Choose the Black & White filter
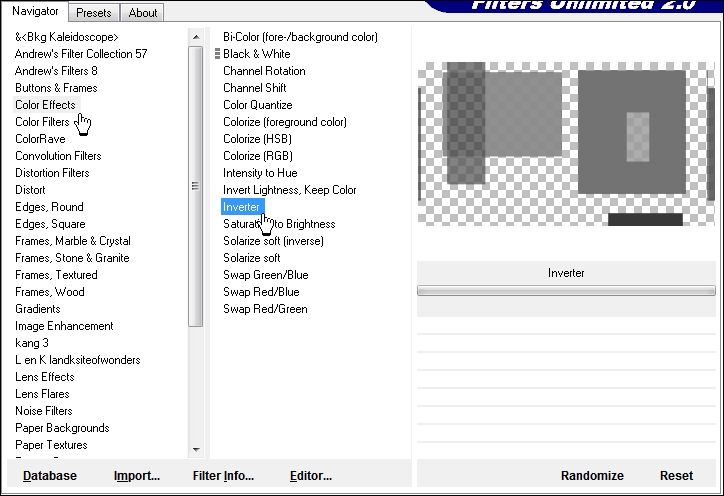The image size is (724, 496). click(257, 54)
